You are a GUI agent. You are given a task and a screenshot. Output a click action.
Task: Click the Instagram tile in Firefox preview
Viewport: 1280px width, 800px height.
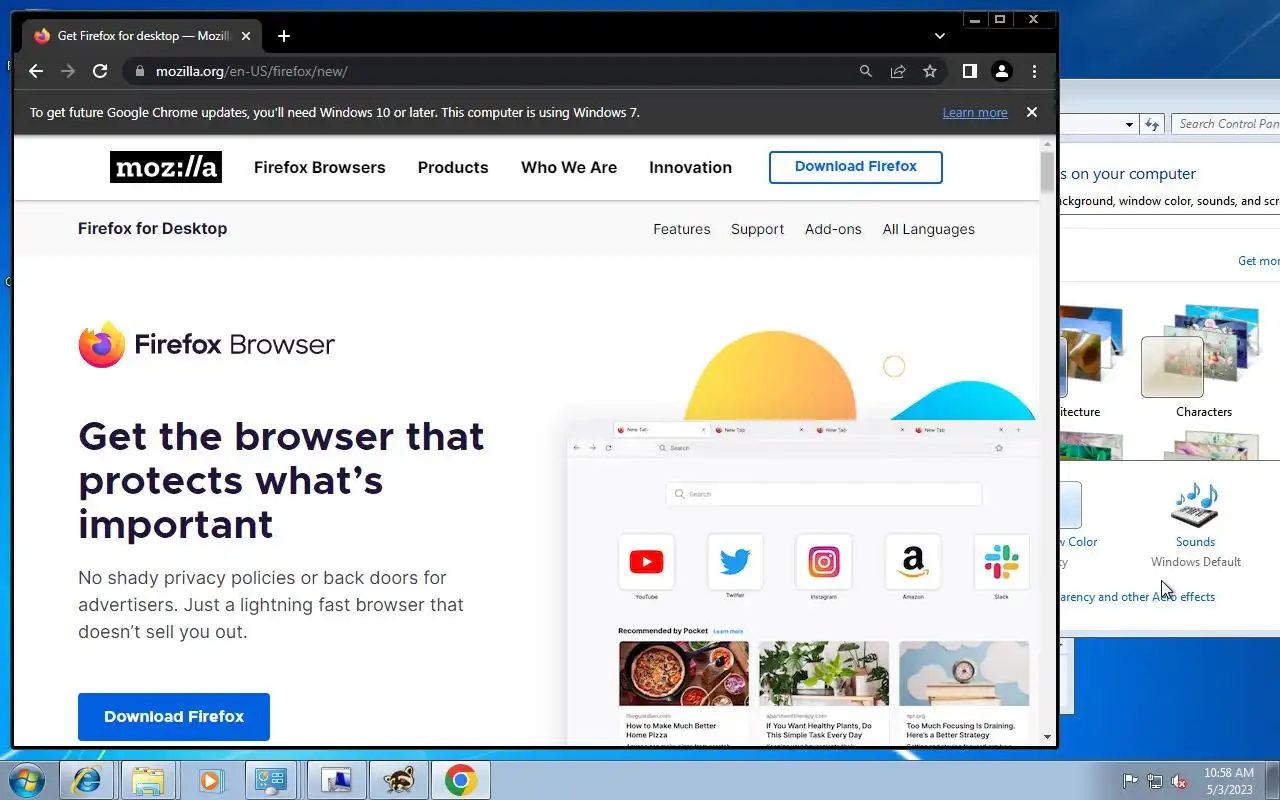click(x=824, y=562)
